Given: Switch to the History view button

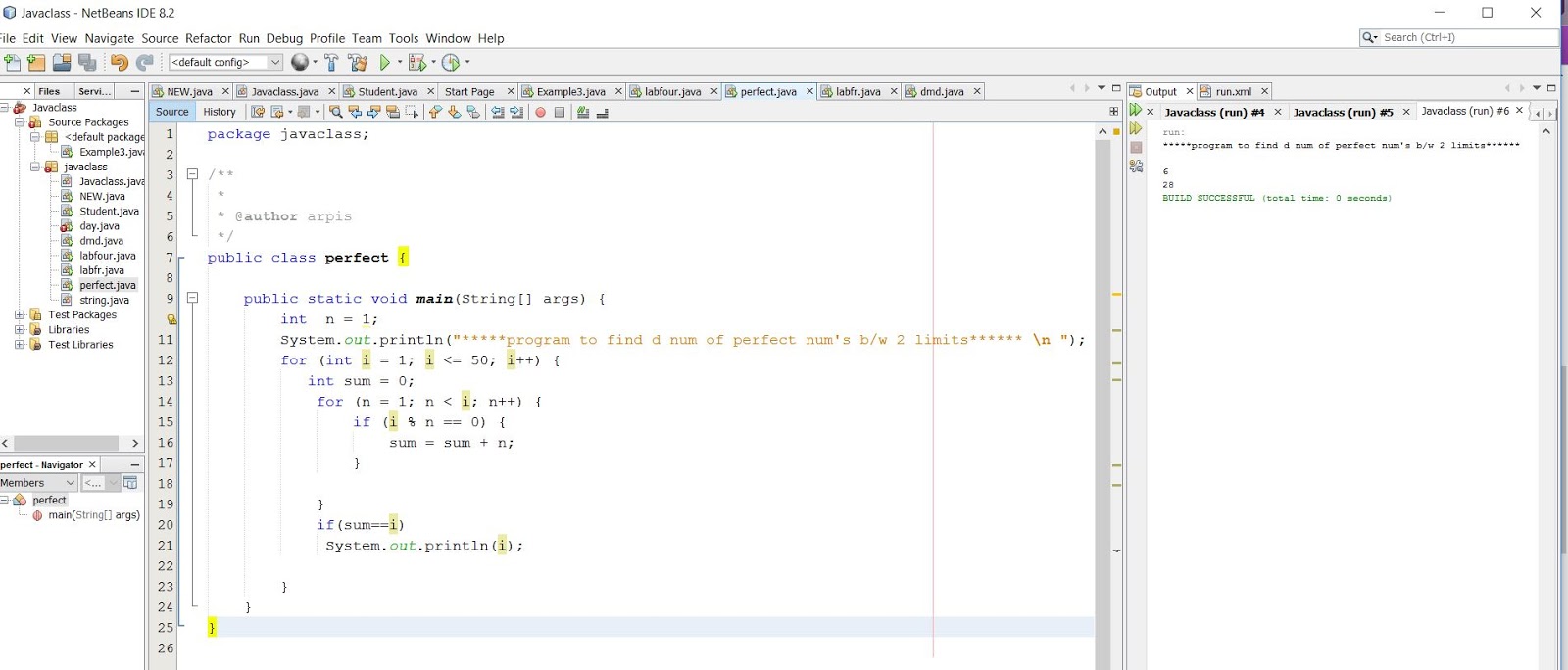Looking at the screenshot, I should (x=220, y=112).
